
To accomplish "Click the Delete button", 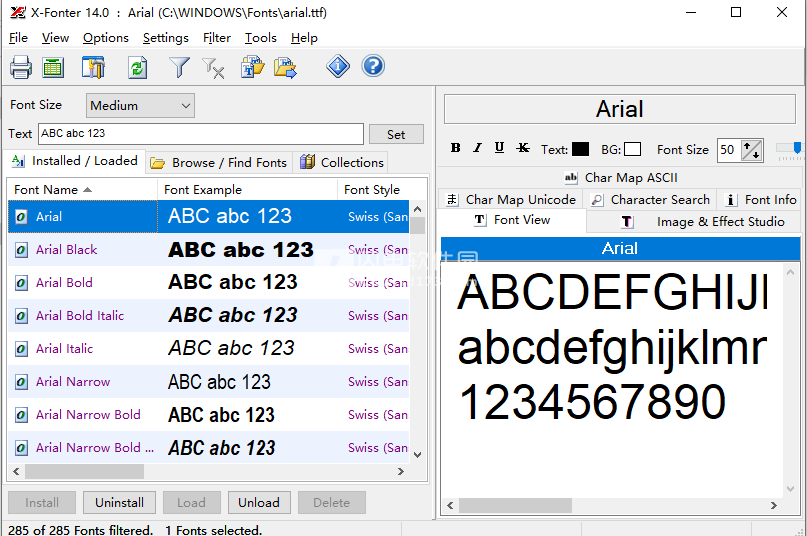I will point(331,503).
